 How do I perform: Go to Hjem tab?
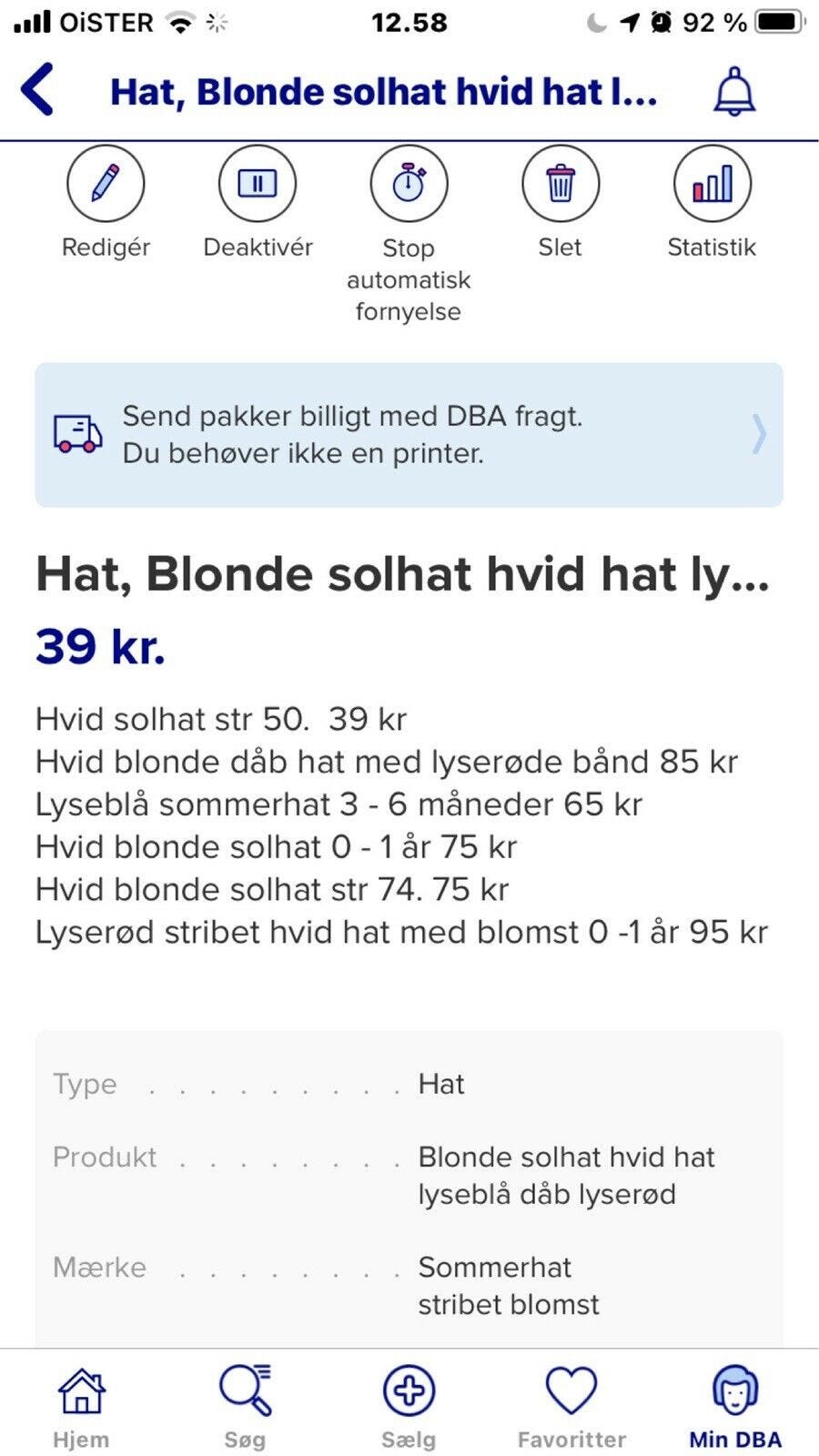tap(81, 1406)
